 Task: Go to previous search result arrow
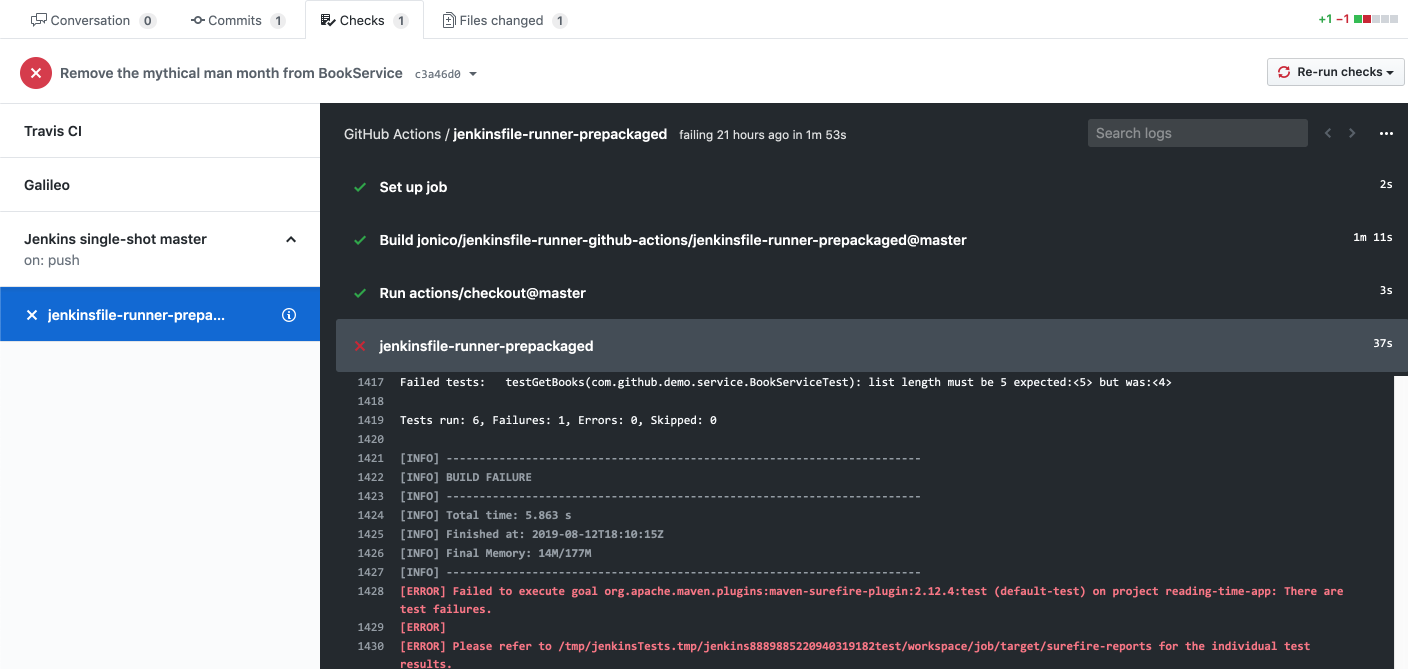(1328, 134)
